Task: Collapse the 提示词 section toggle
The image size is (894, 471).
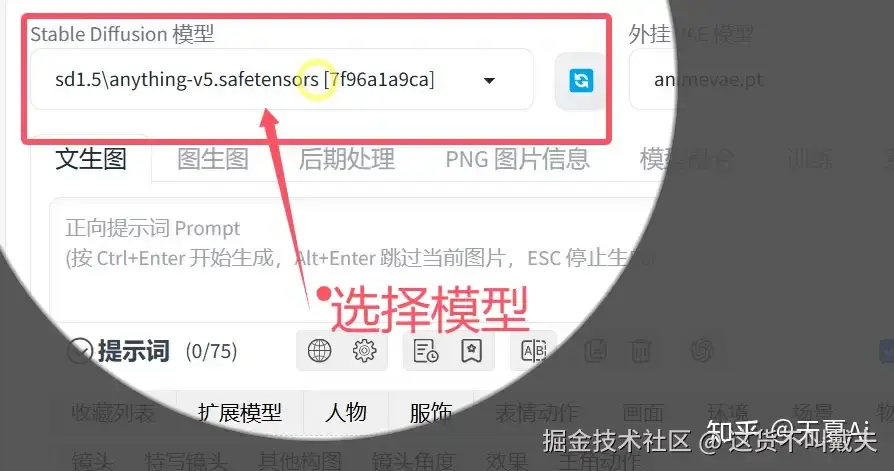Action: pyautogui.click(x=80, y=351)
